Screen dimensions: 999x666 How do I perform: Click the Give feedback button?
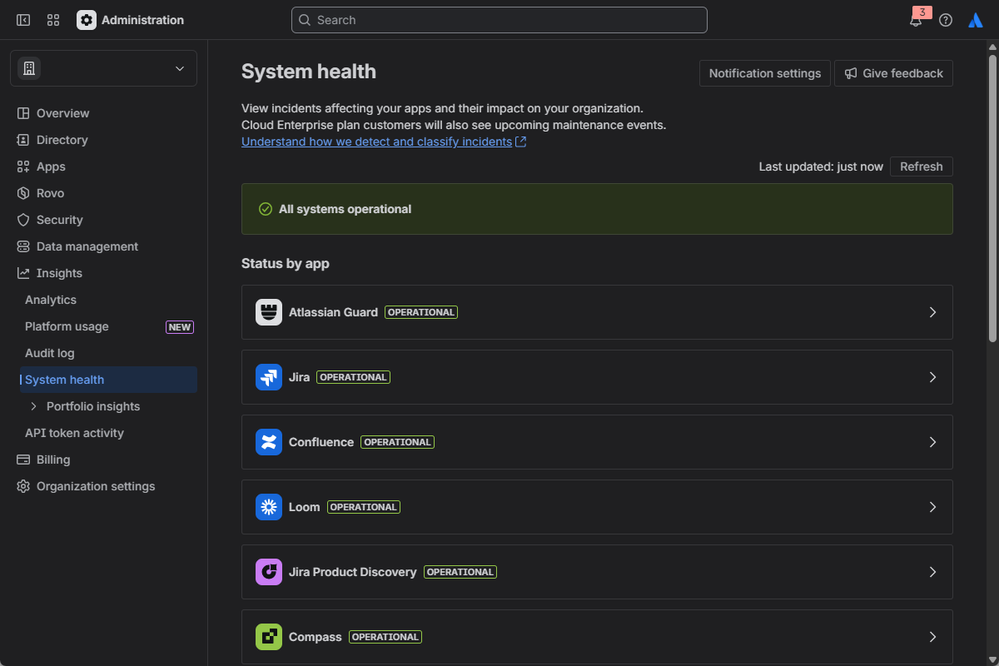click(893, 73)
